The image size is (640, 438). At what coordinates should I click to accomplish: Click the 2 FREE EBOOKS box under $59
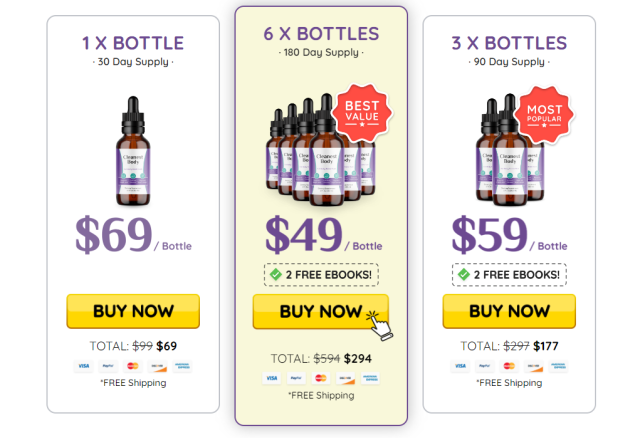(509, 275)
